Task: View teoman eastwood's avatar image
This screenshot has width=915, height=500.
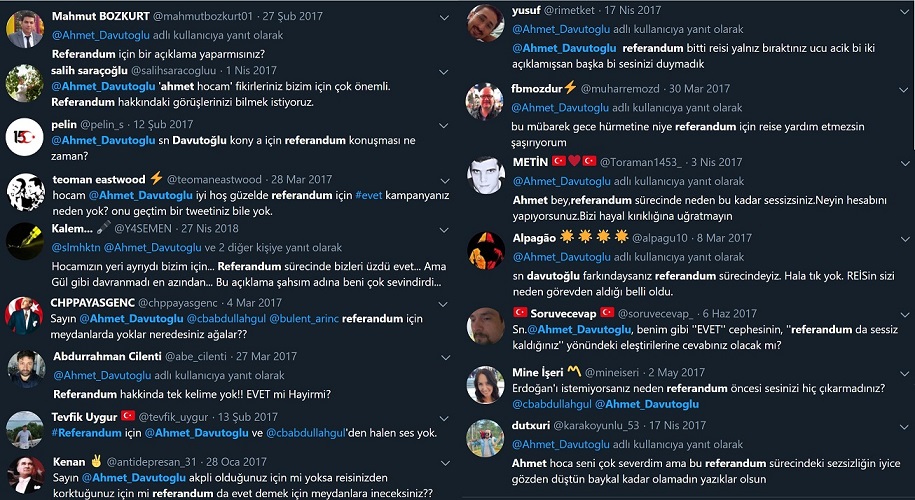Action: pyautogui.click(x=26, y=192)
